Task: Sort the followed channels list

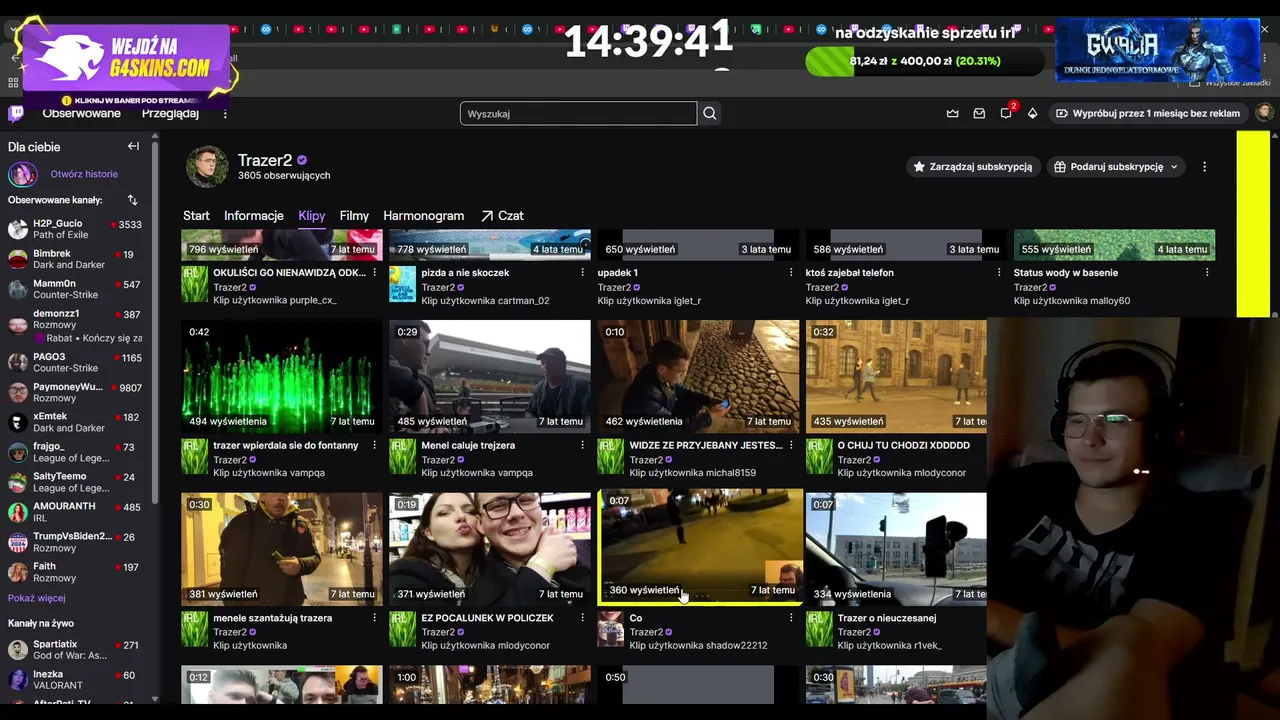Action: pyautogui.click(x=132, y=200)
